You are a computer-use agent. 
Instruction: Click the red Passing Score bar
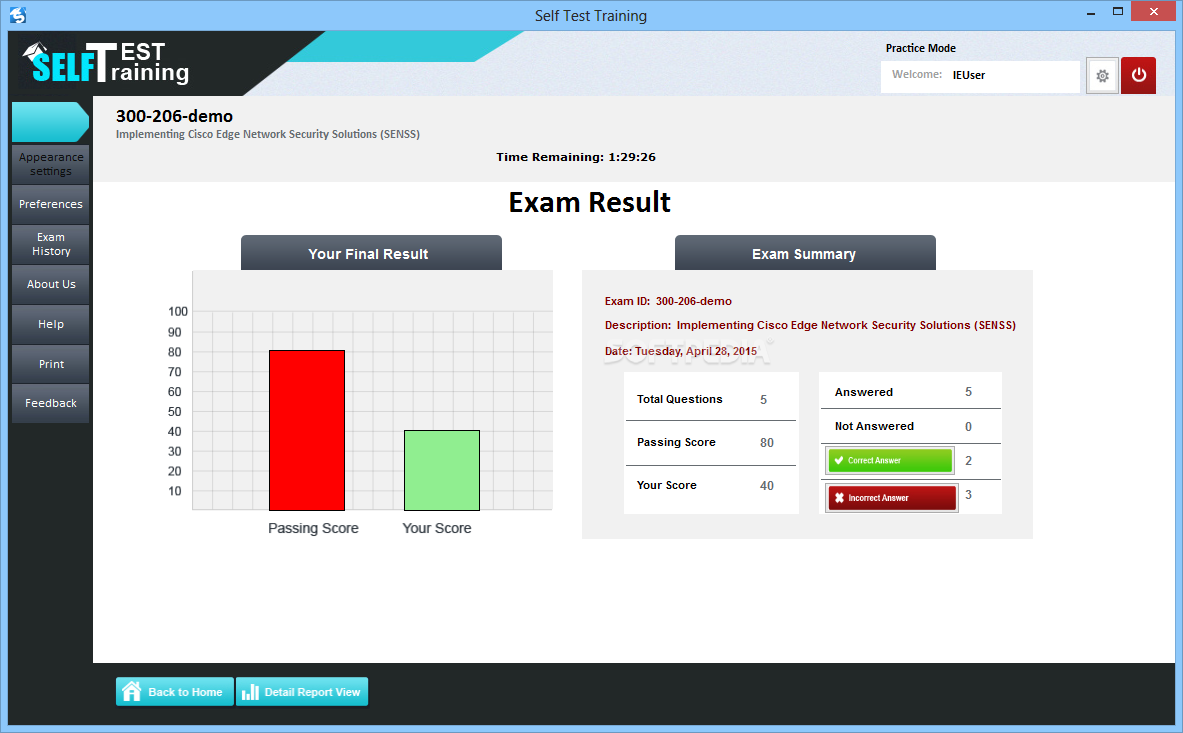[x=307, y=431]
